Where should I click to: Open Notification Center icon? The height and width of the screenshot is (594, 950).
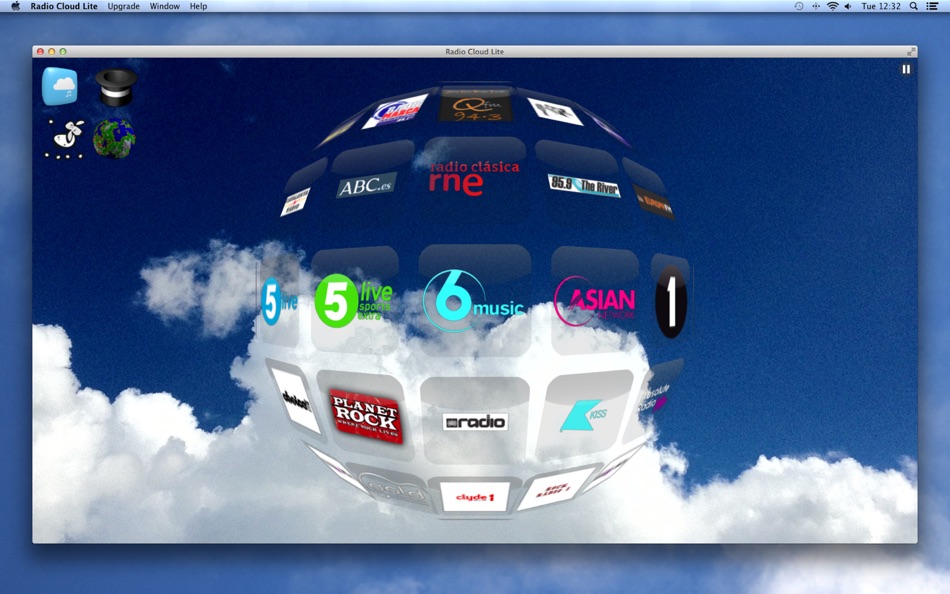932,6
